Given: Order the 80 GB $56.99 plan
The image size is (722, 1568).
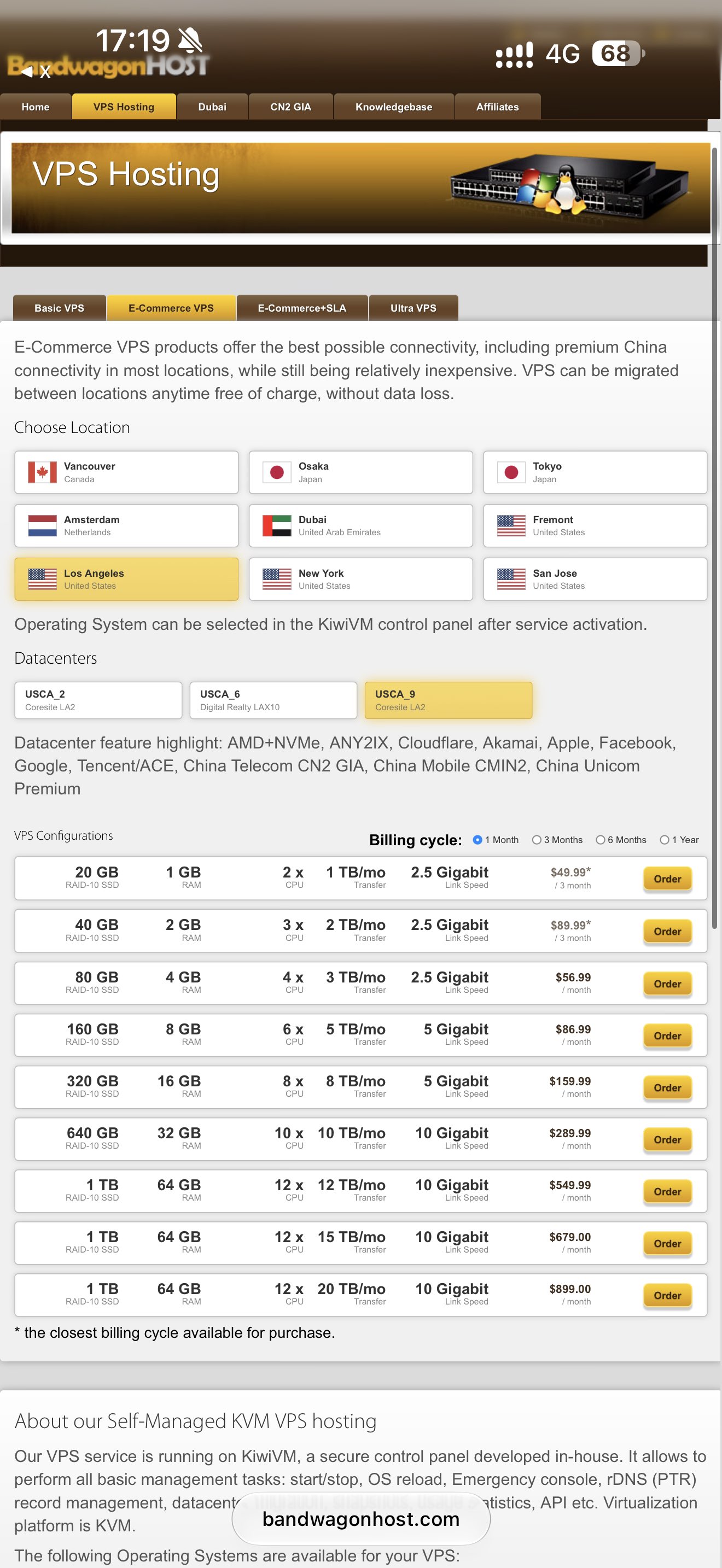Looking at the screenshot, I should (x=667, y=984).
